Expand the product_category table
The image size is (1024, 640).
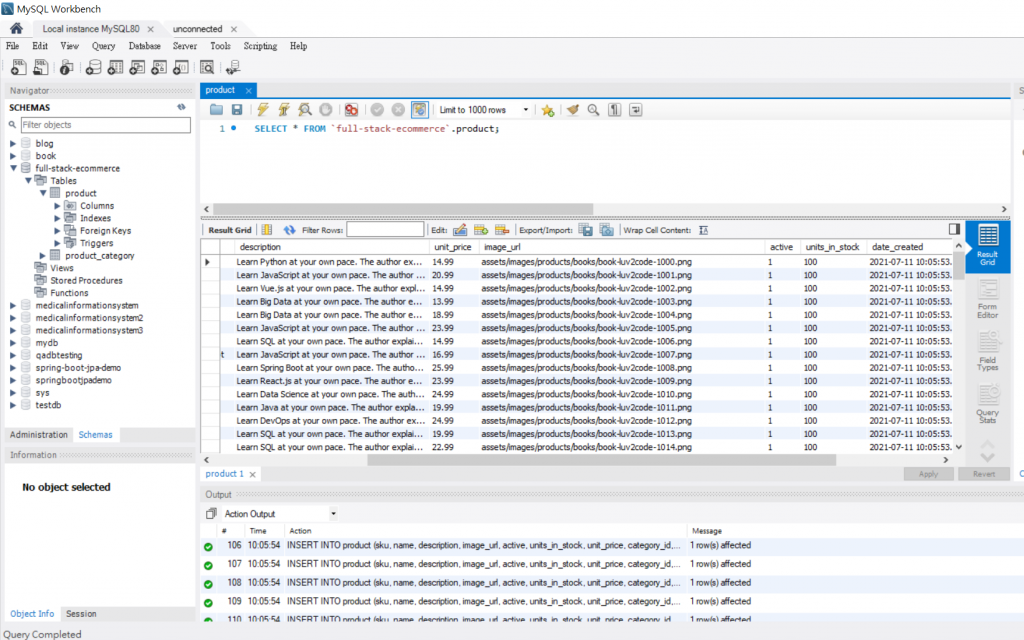click(x=42, y=255)
